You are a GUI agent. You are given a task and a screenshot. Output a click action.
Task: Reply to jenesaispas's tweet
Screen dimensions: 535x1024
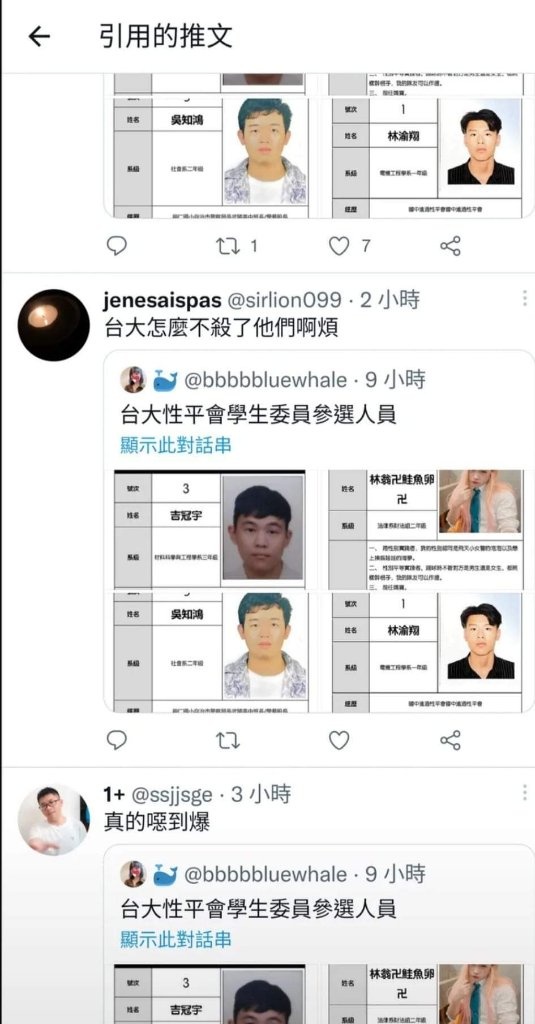[116, 740]
